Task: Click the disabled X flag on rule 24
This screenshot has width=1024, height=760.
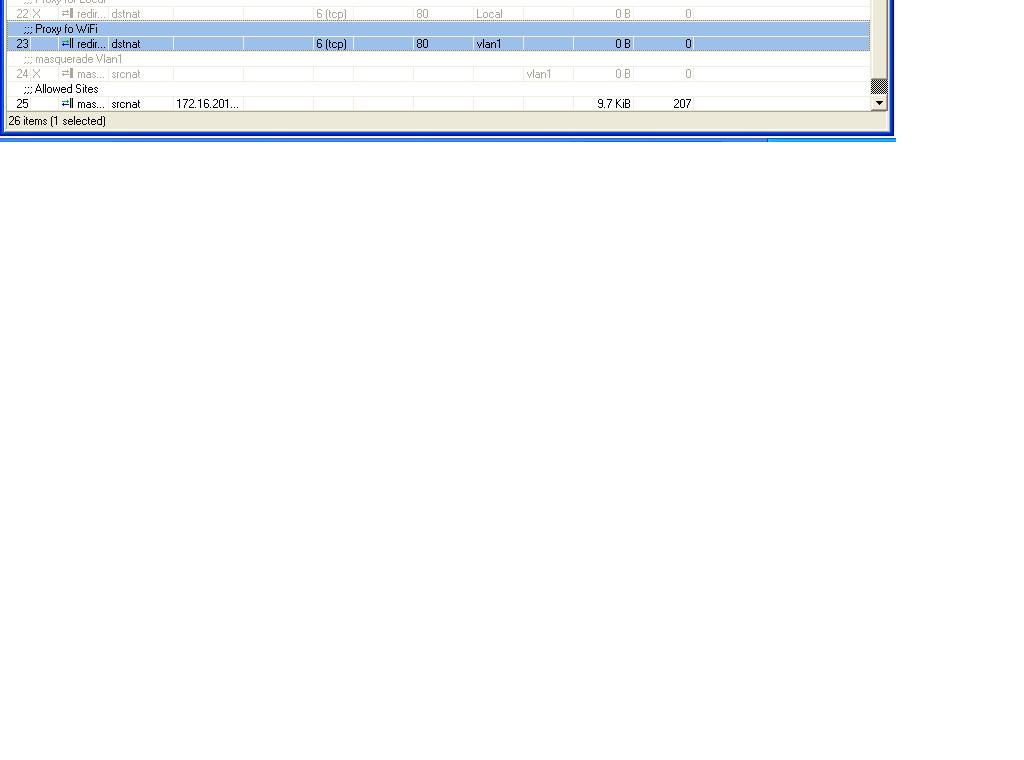Action: tap(37, 74)
